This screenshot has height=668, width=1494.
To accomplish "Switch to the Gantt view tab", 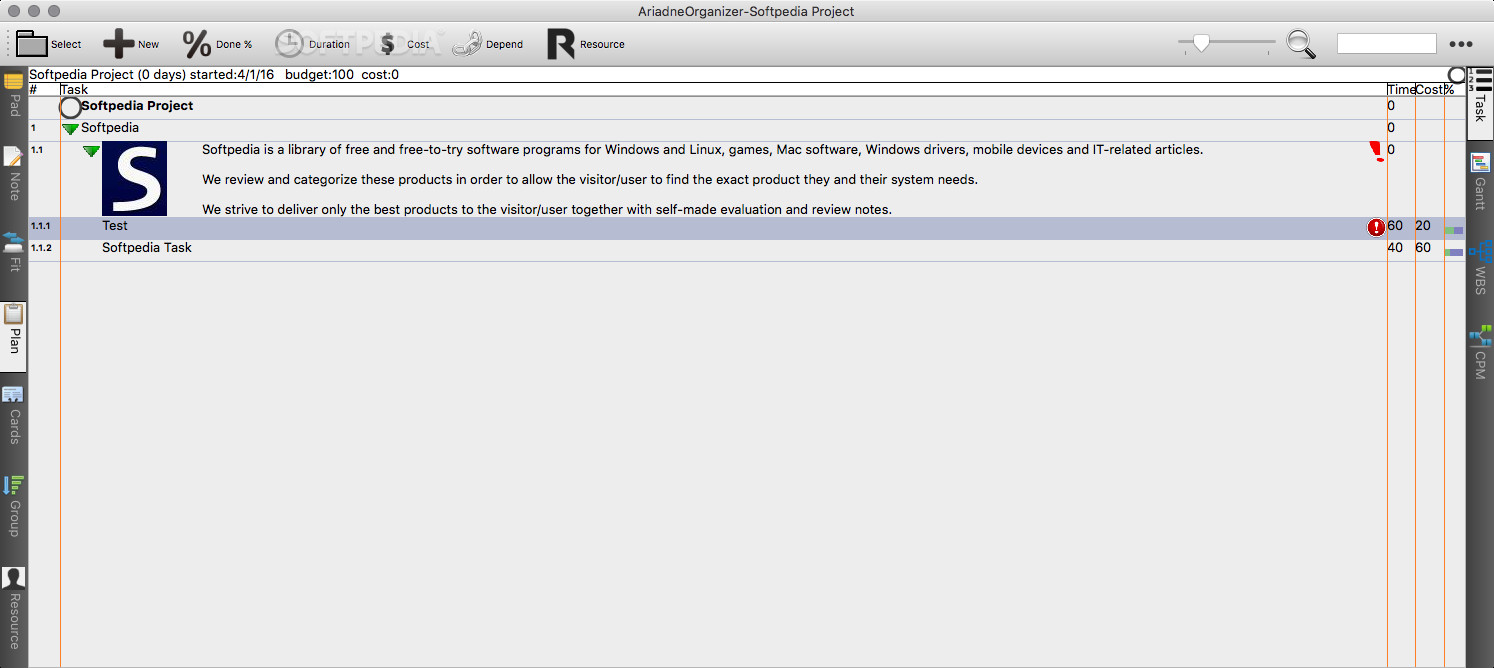I will click(x=1480, y=180).
